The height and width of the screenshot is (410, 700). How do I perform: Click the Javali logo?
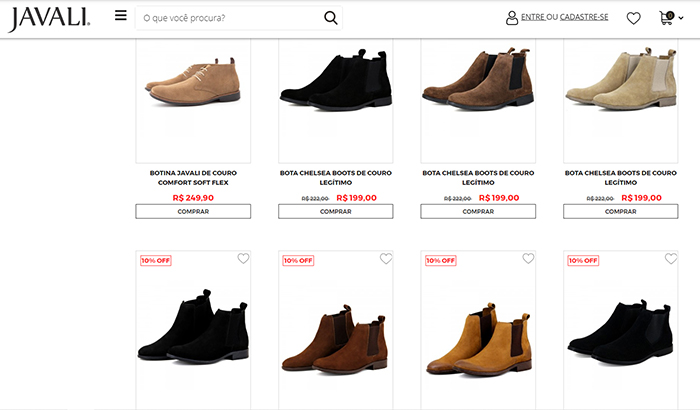(x=50, y=18)
